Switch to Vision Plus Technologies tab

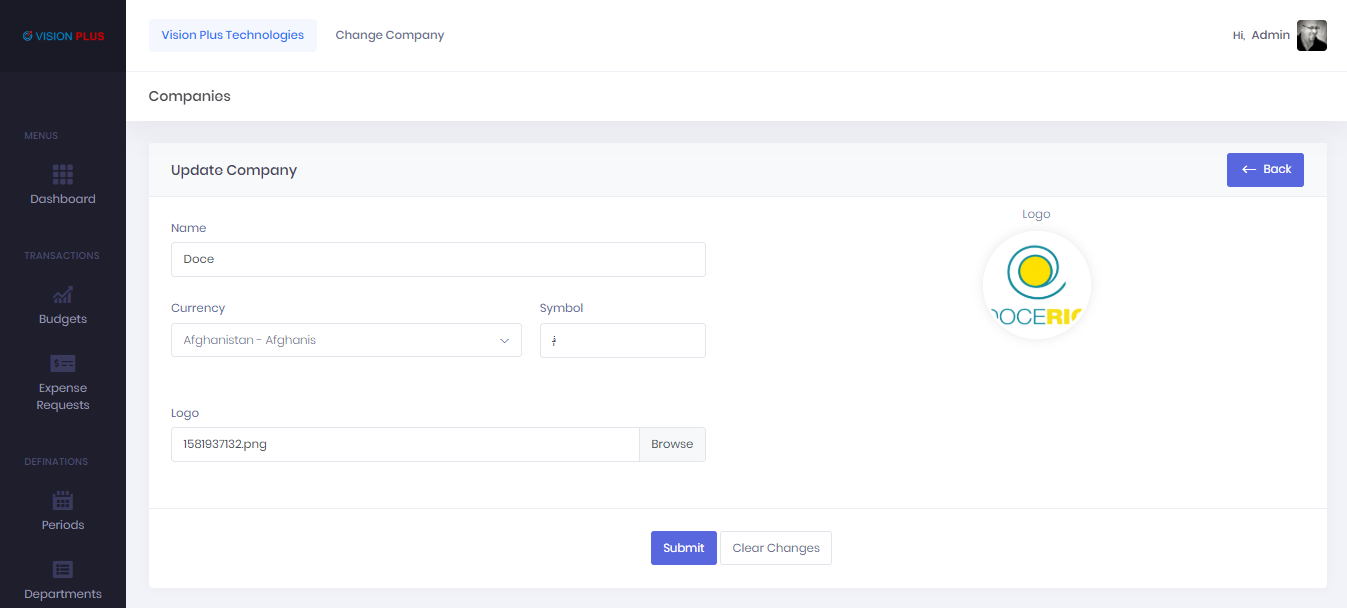(x=233, y=35)
